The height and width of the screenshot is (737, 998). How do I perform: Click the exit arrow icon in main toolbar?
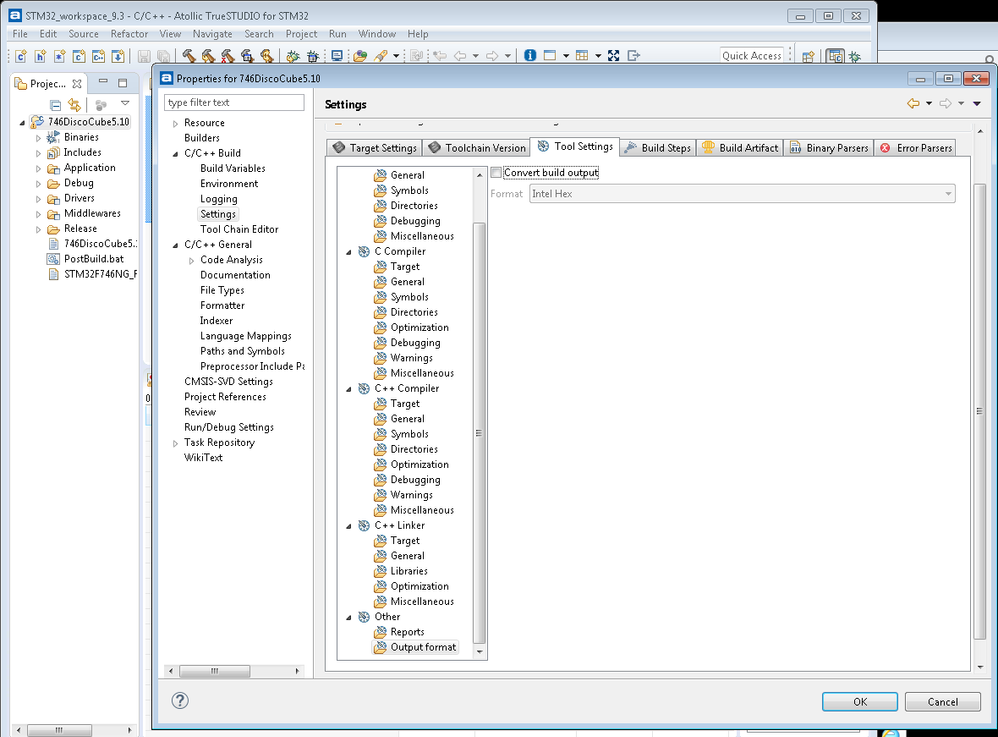tap(634, 55)
